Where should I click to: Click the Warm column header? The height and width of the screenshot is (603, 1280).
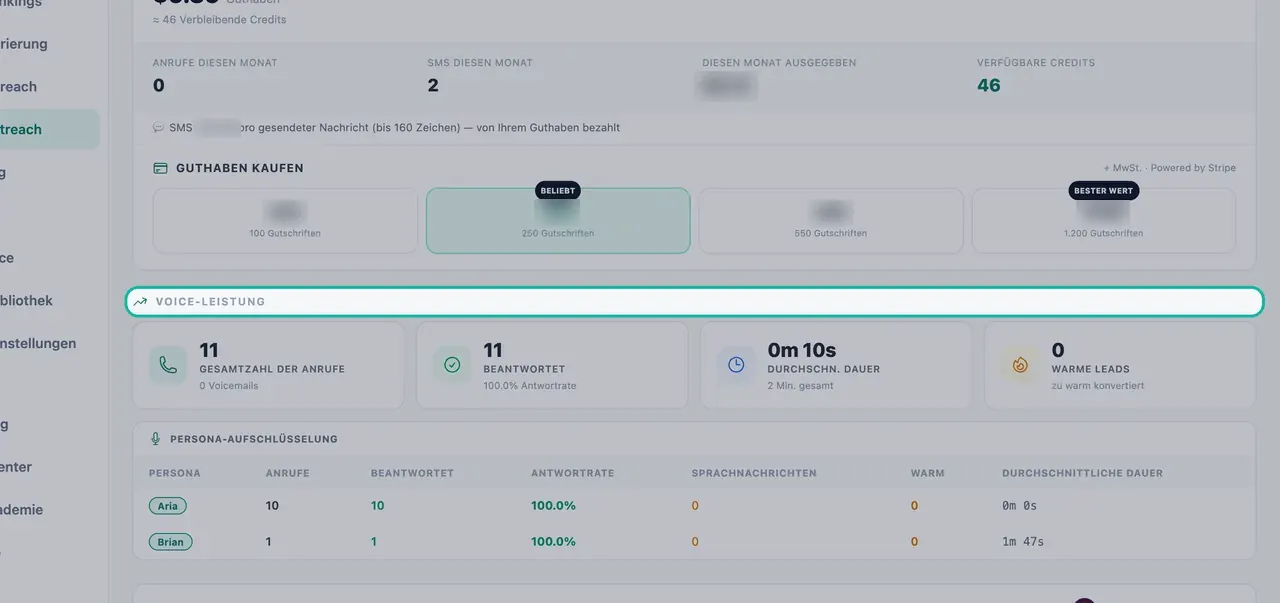click(928, 473)
